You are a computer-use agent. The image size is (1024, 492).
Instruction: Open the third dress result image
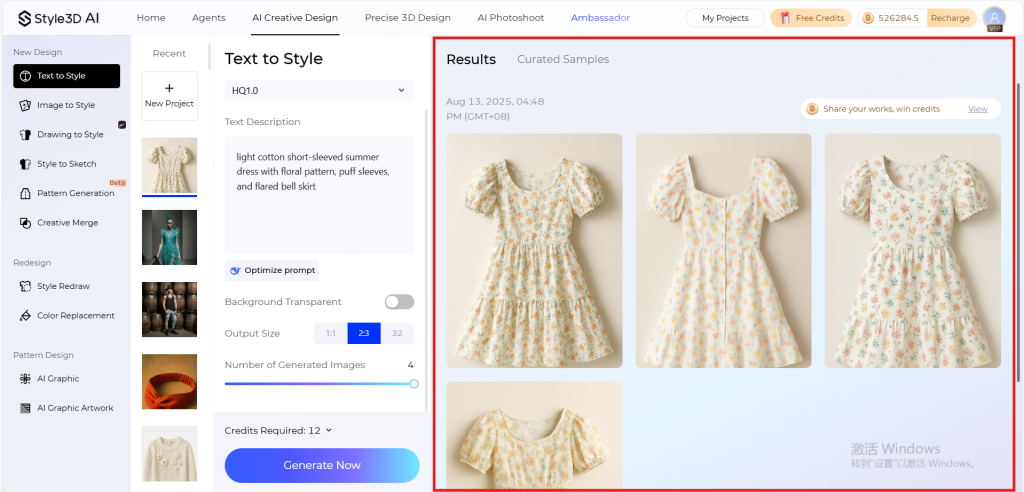click(913, 251)
